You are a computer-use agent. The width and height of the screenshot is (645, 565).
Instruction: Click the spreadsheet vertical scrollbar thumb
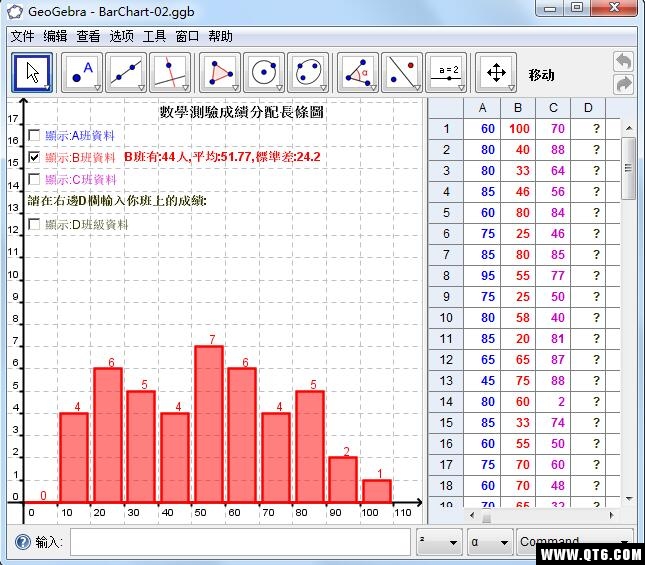coord(628,169)
